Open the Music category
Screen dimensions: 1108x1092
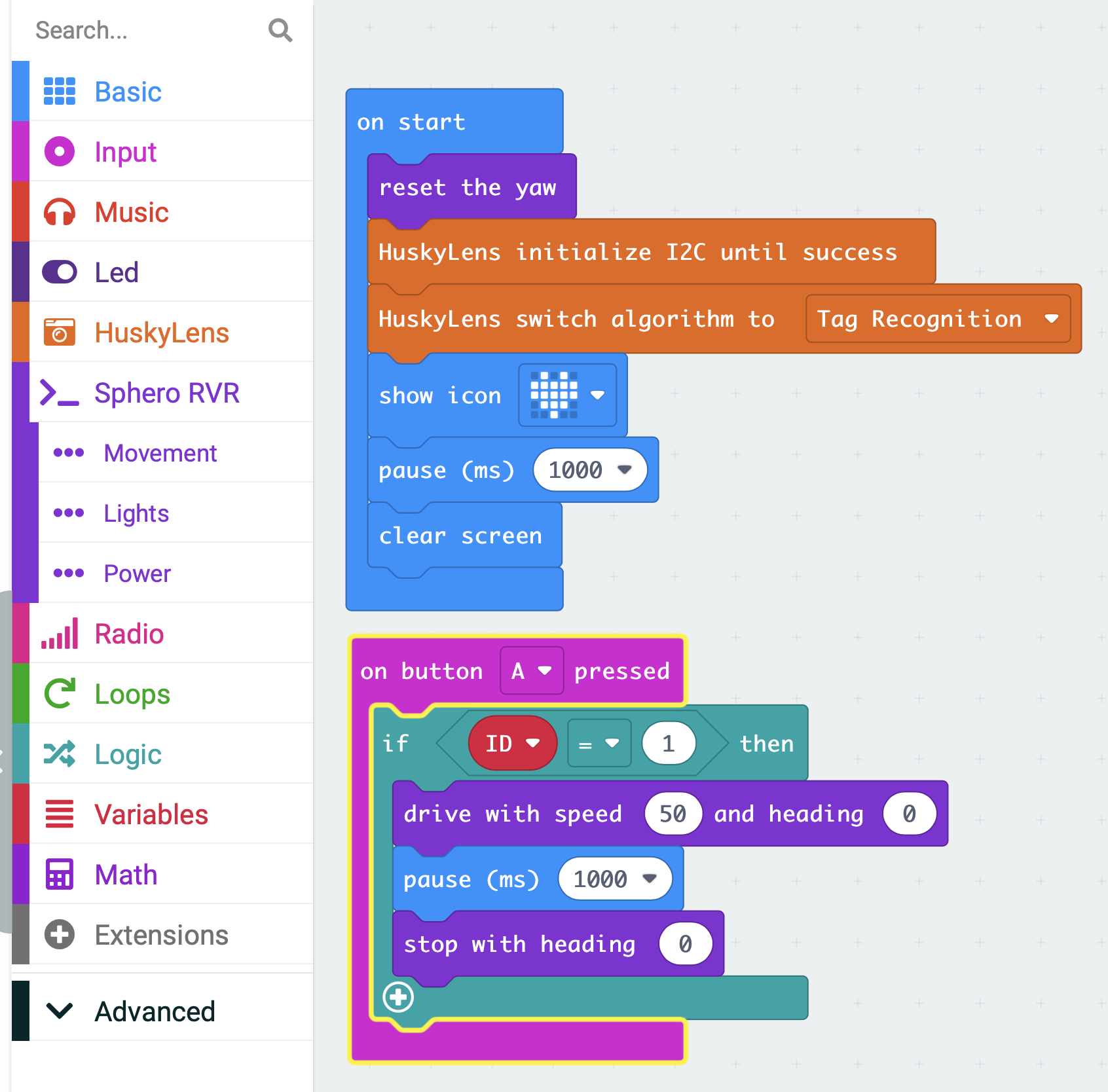pos(162,212)
